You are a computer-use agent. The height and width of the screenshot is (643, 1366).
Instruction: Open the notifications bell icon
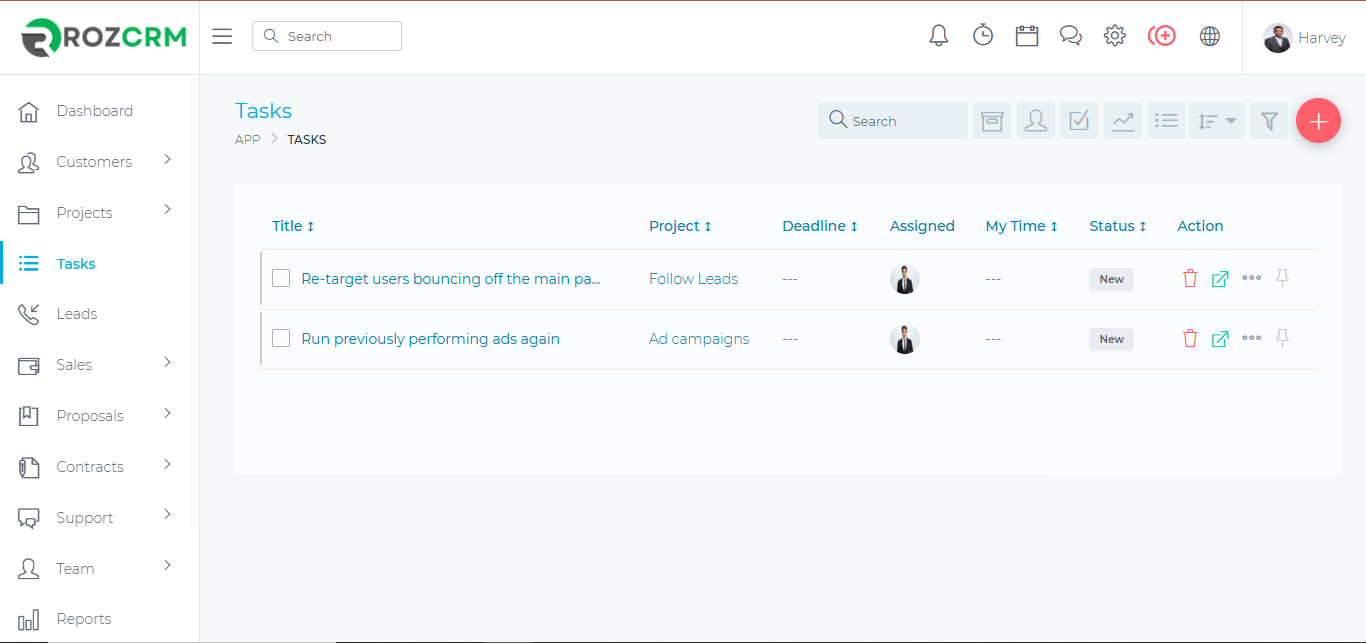(x=938, y=36)
